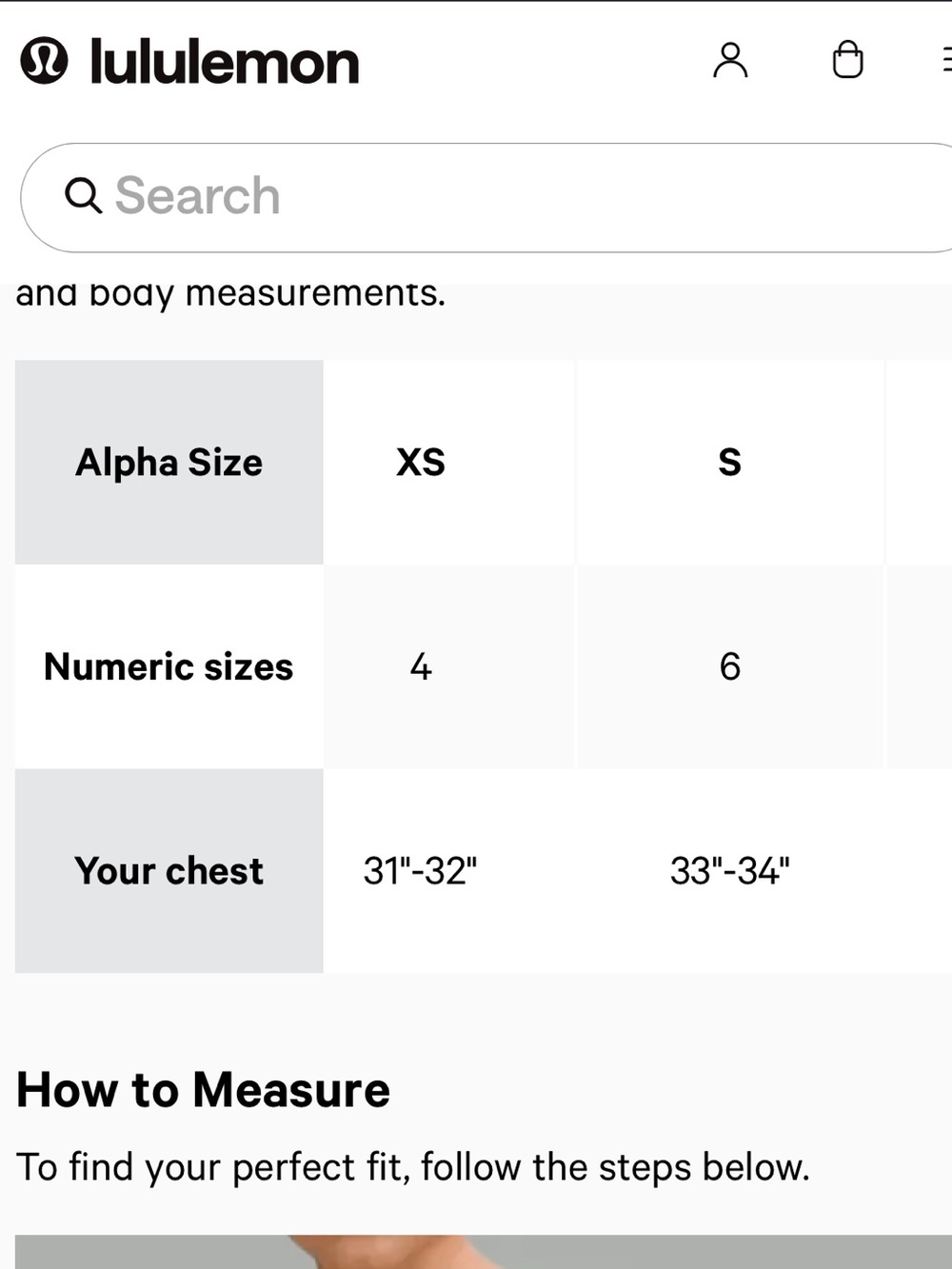Click the 31"-32" chest measurement

click(421, 871)
